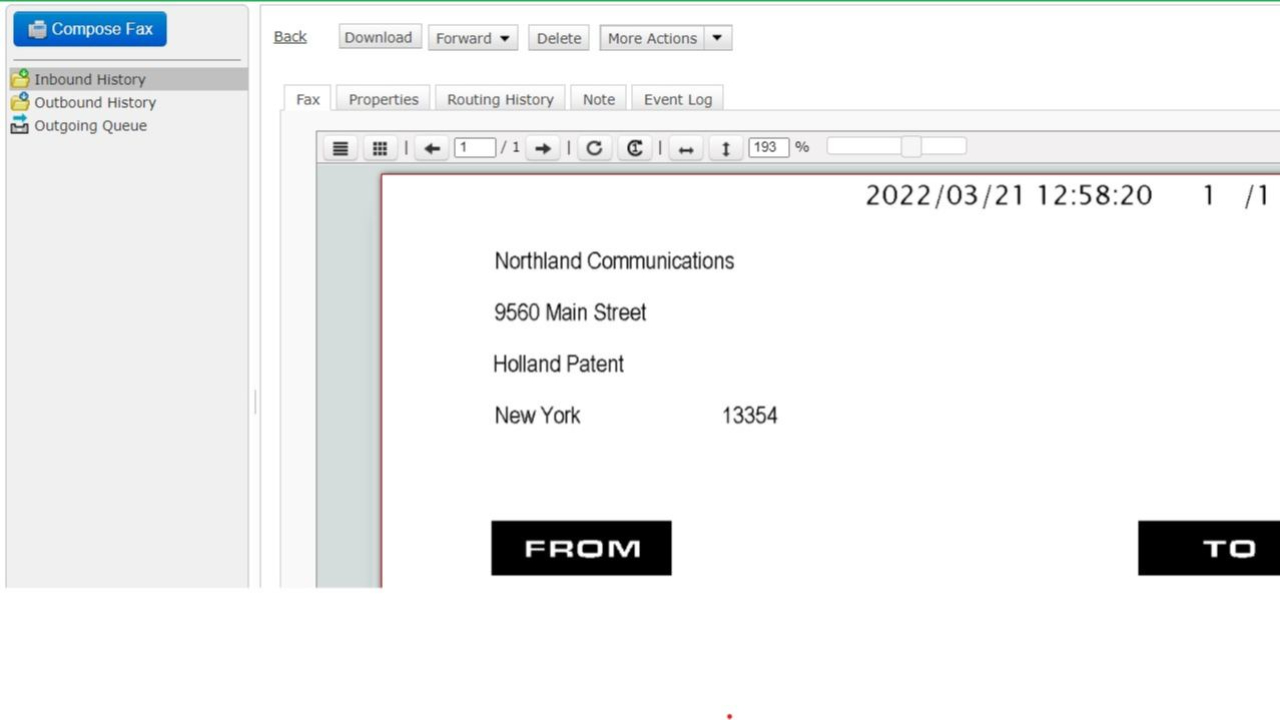Switch to the Fax tab

[308, 99]
